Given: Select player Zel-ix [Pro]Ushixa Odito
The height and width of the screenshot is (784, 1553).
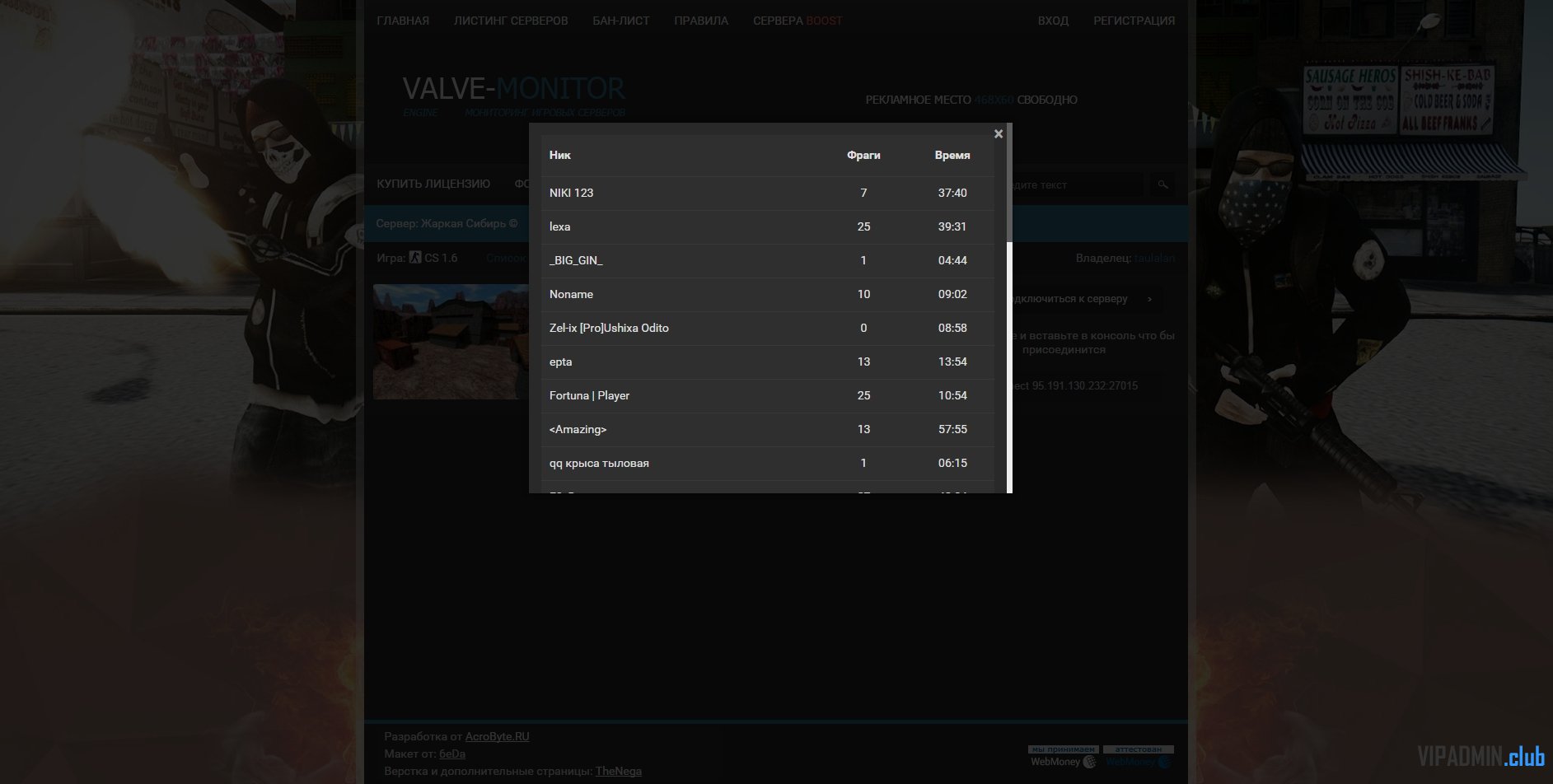Looking at the screenshot, I should coord(768,328).
